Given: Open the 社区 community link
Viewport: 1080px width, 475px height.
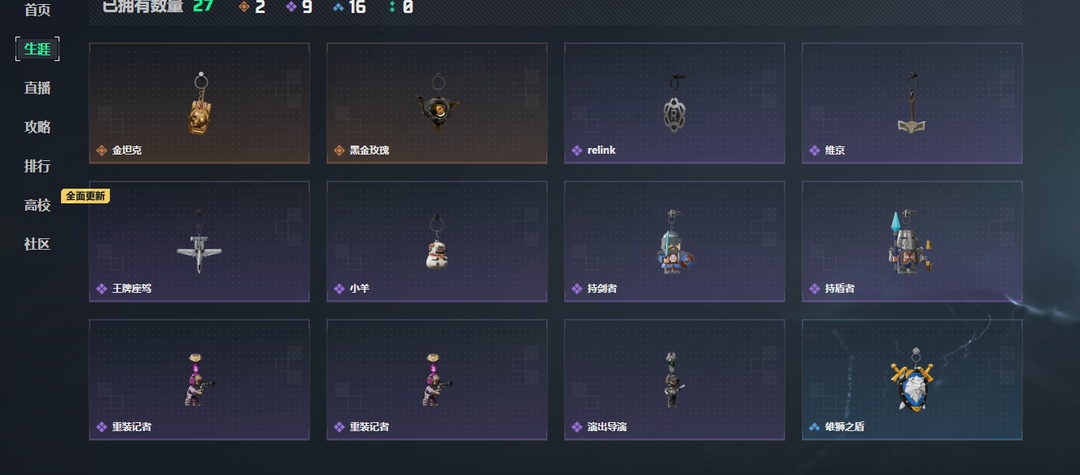Looking at the screenshot, I should point(37,244).
